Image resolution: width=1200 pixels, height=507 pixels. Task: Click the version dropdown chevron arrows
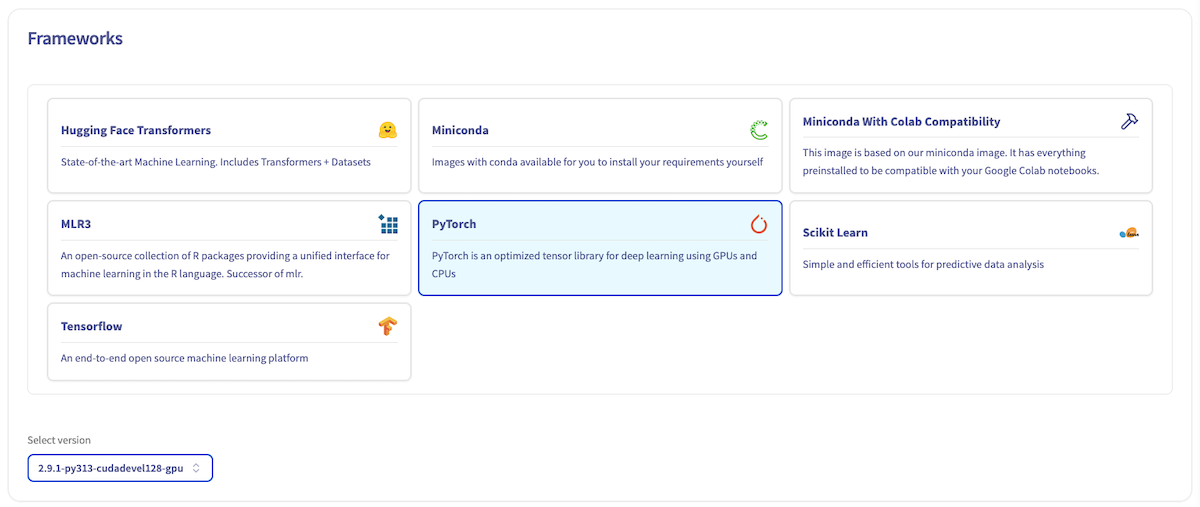point(197,468)
